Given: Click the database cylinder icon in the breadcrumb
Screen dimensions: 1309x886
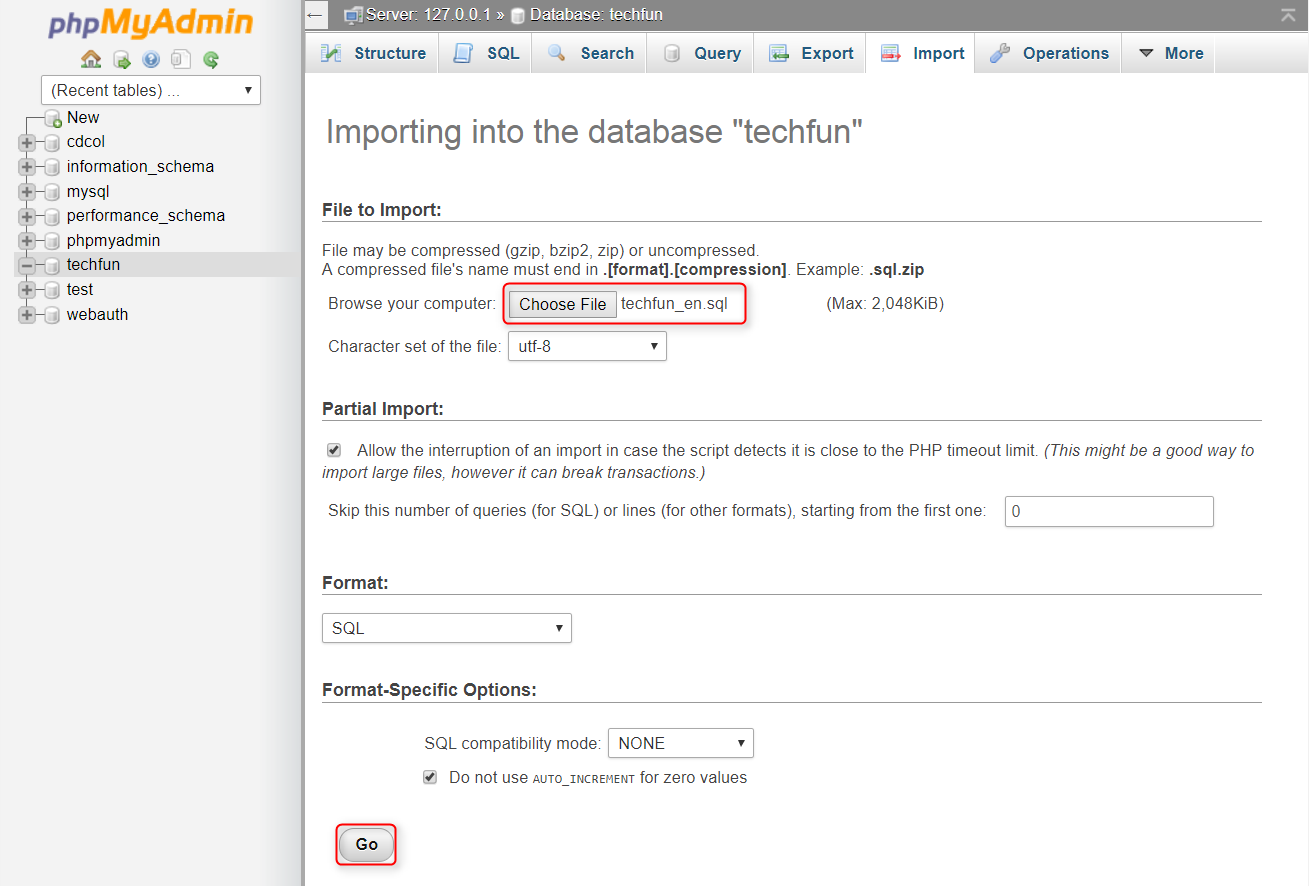Looking at the screenshot, I should pyautogui.click(x=517, y=15).
